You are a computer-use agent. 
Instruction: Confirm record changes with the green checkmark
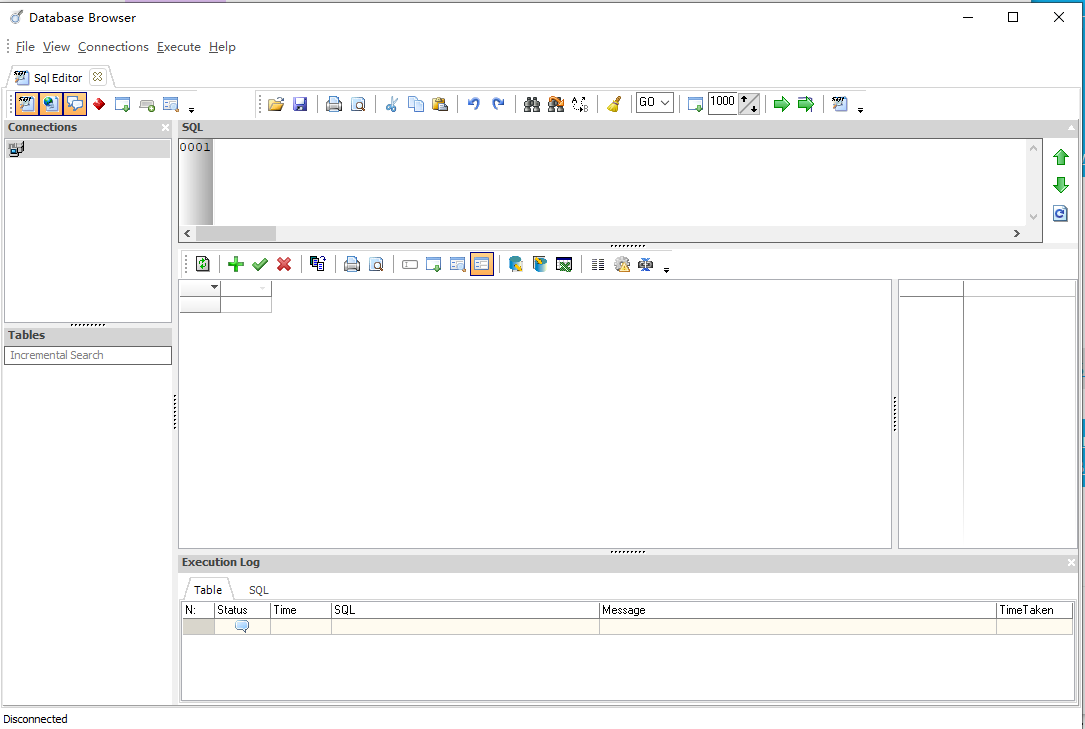click(x=260, y=264)
